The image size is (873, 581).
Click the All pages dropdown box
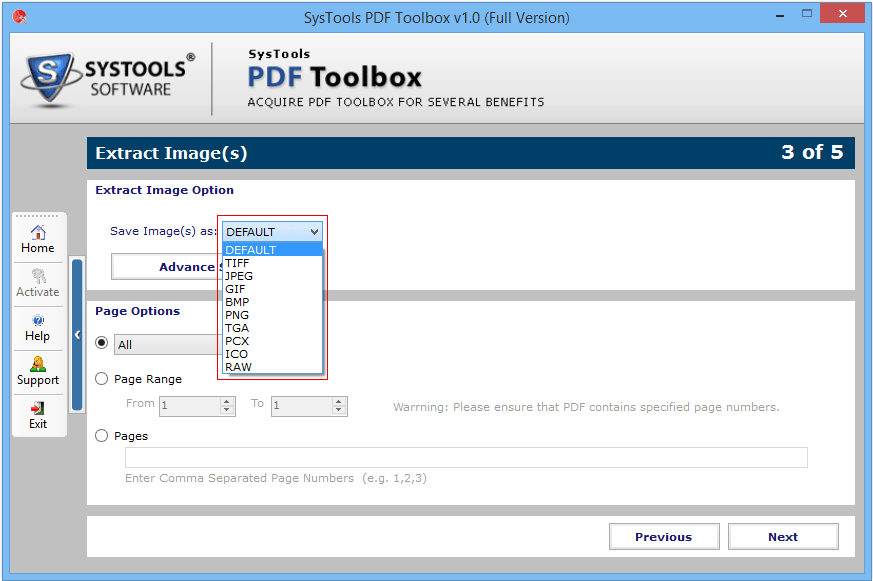tap(166, 344)
